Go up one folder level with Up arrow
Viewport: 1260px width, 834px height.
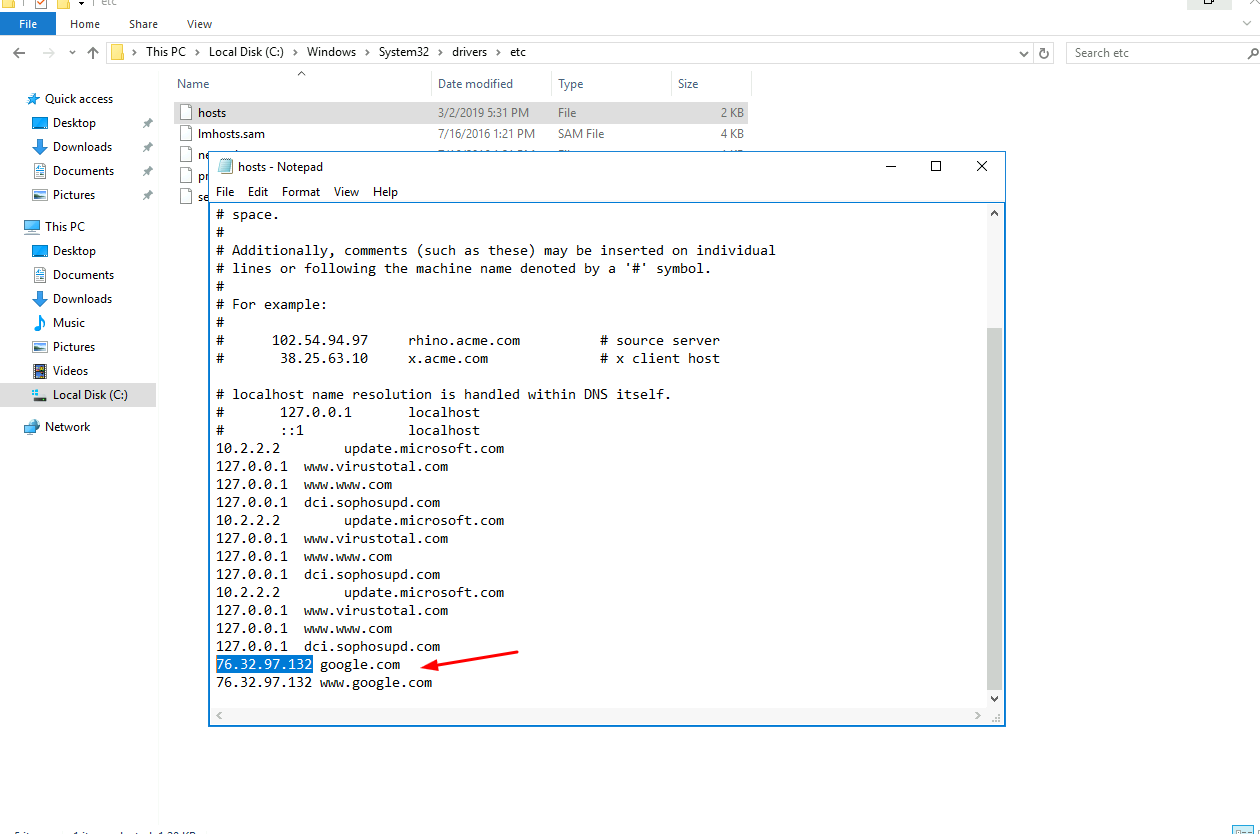click(x=93, y=53)
